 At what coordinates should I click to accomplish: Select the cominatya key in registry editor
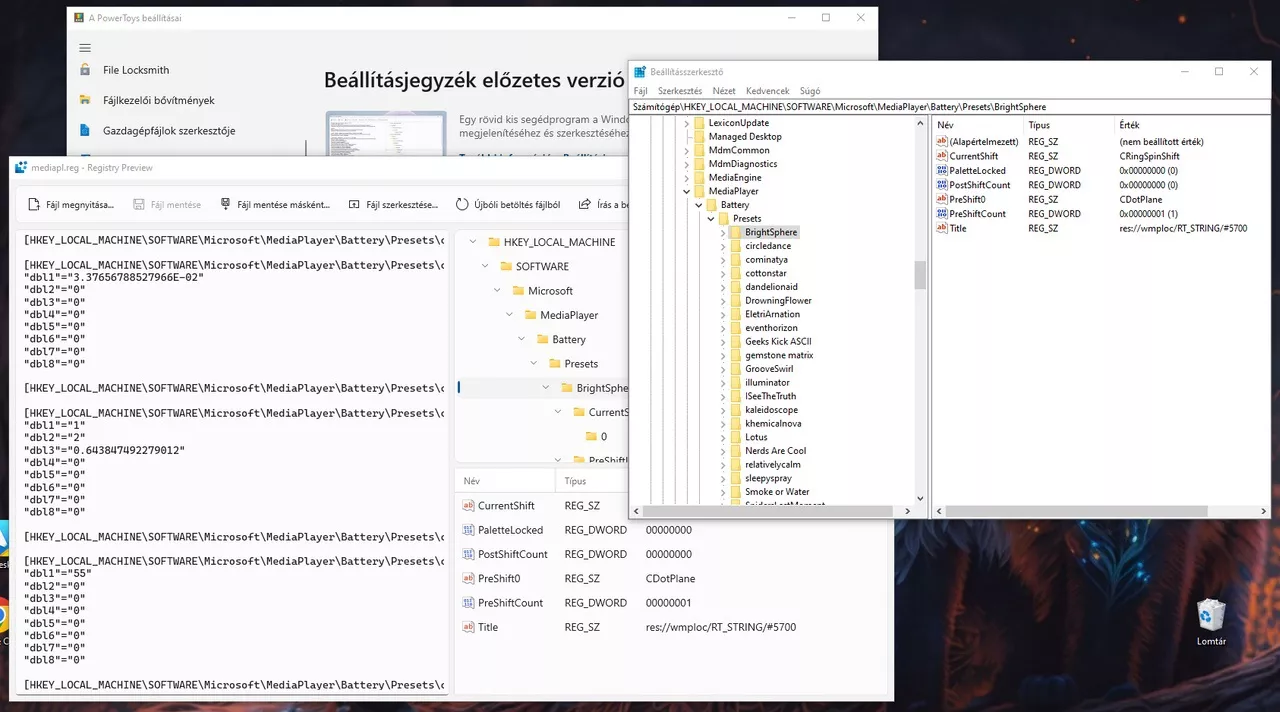click(766, 259)
